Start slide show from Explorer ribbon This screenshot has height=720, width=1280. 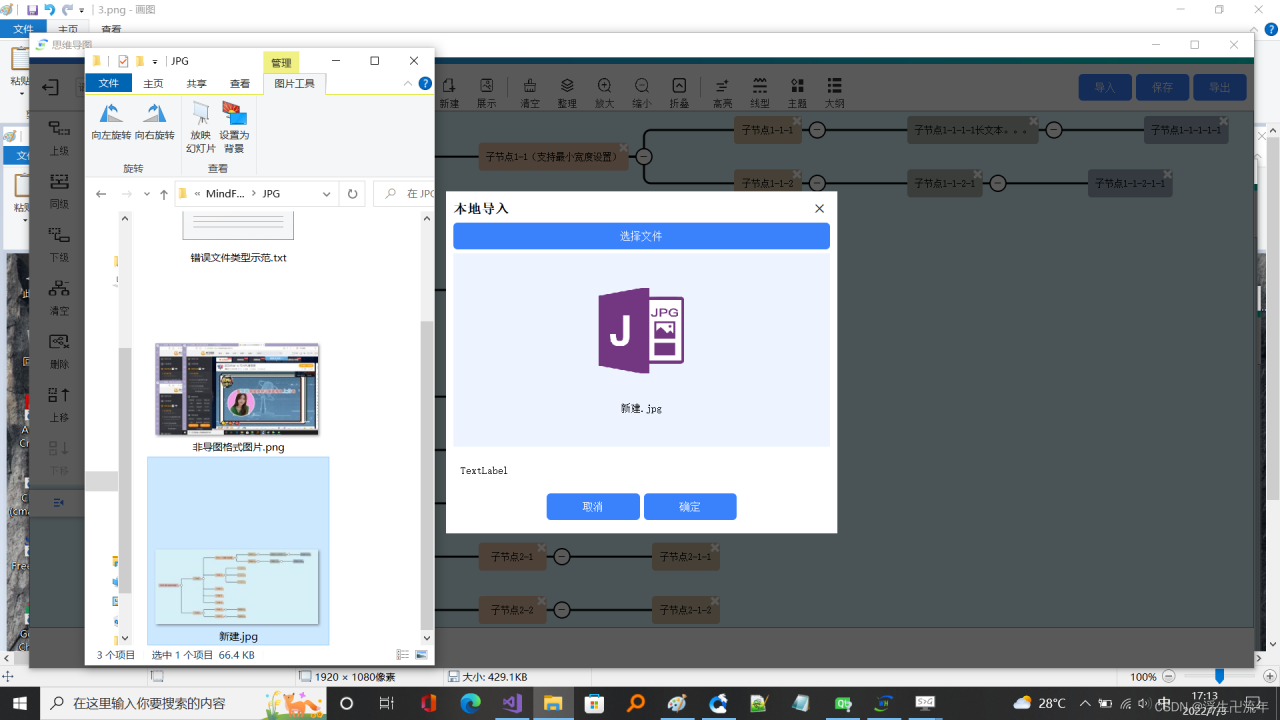click(x=201, y=126)
